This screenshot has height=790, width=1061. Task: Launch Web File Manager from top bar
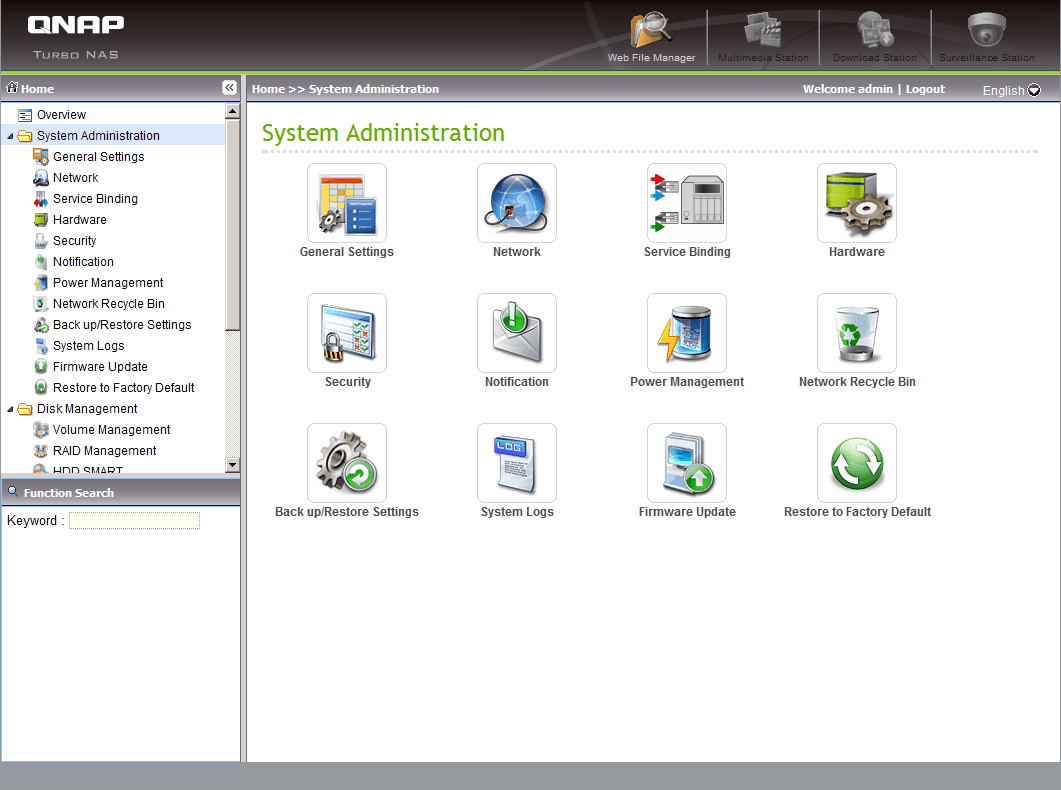pos(651,37)
